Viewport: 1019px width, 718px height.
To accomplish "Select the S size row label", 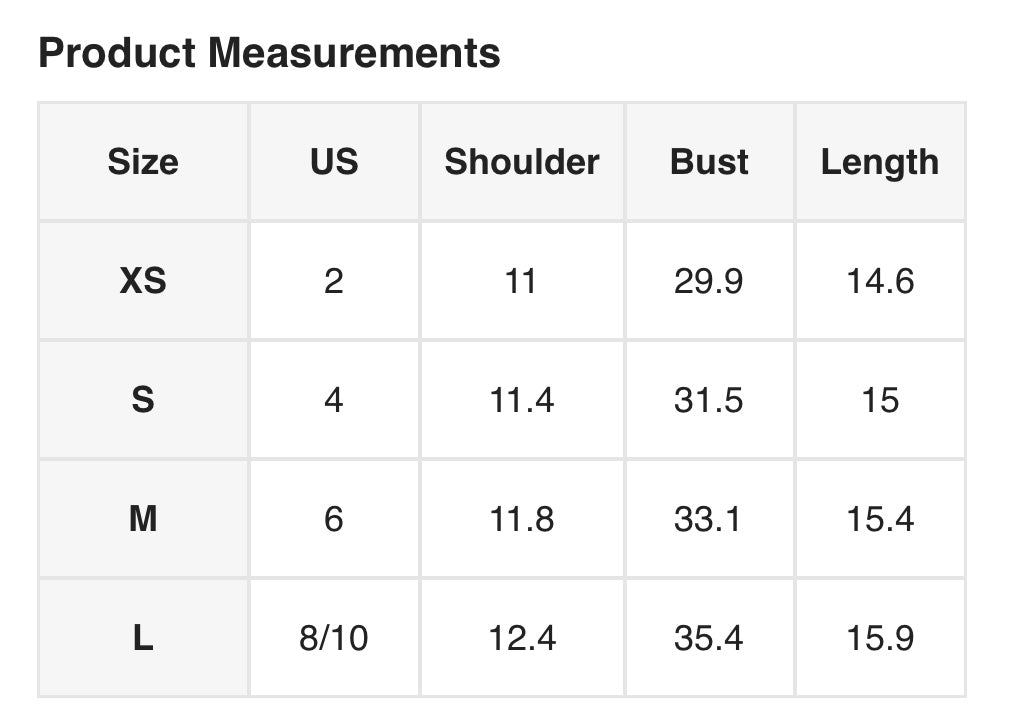I will 143,400.
